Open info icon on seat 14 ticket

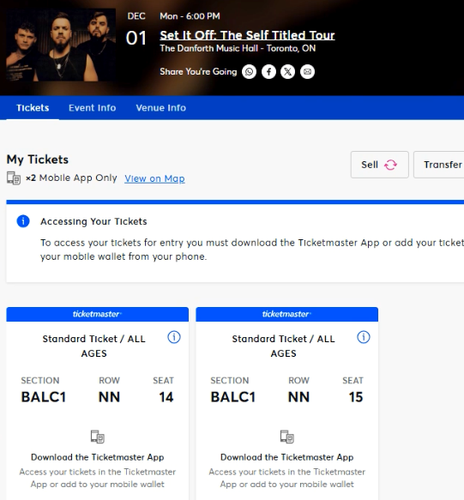coord(174,337)
